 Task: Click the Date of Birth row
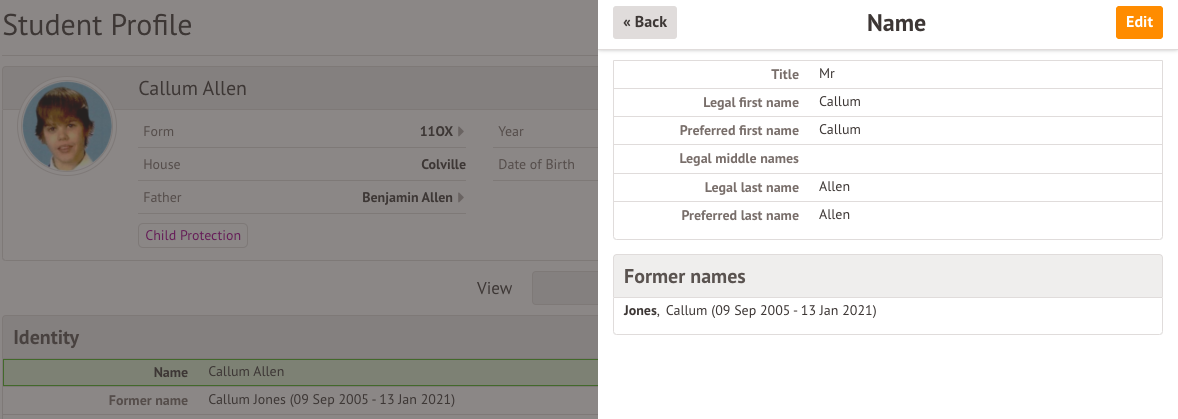tap(545, 165)
